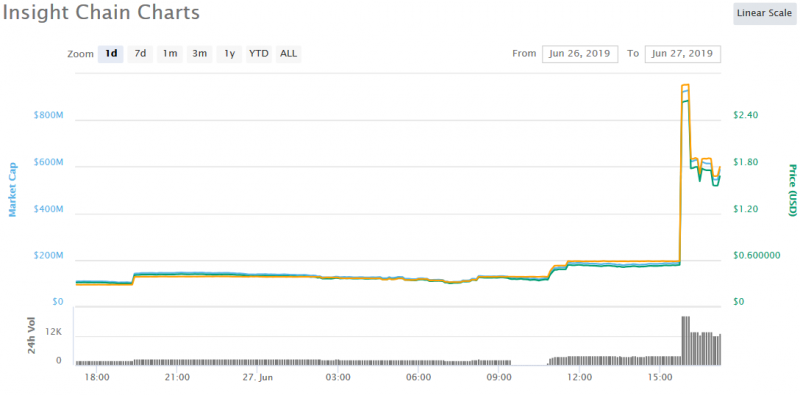
Task: Click the 27. Jun date axis label
Action: pyautogui.click(x=257, y=378)
